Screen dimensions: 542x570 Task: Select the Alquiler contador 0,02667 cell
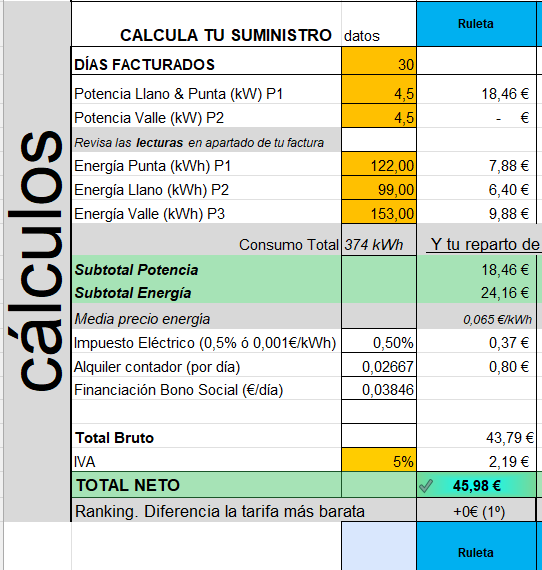(379, 365)
